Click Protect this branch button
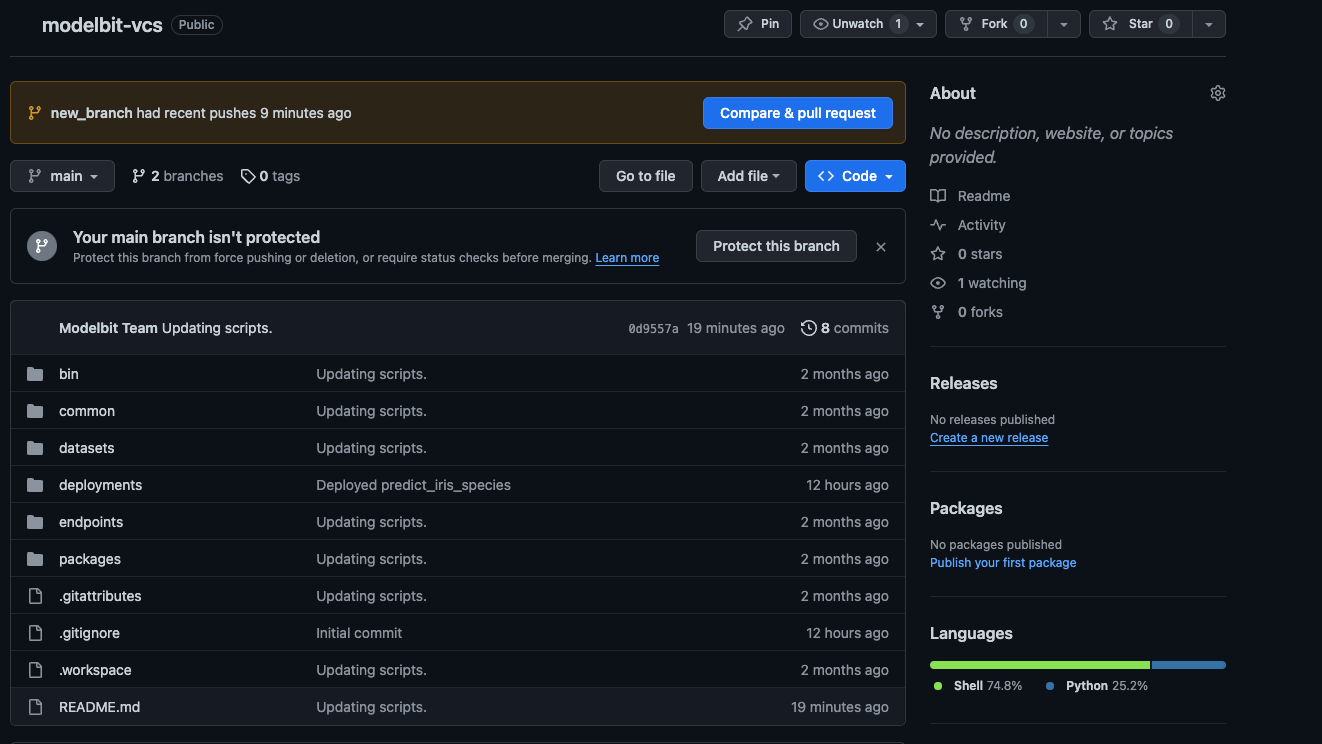Image resolution: width=1322 pixels, height=744 pixels. click(776, 246)
